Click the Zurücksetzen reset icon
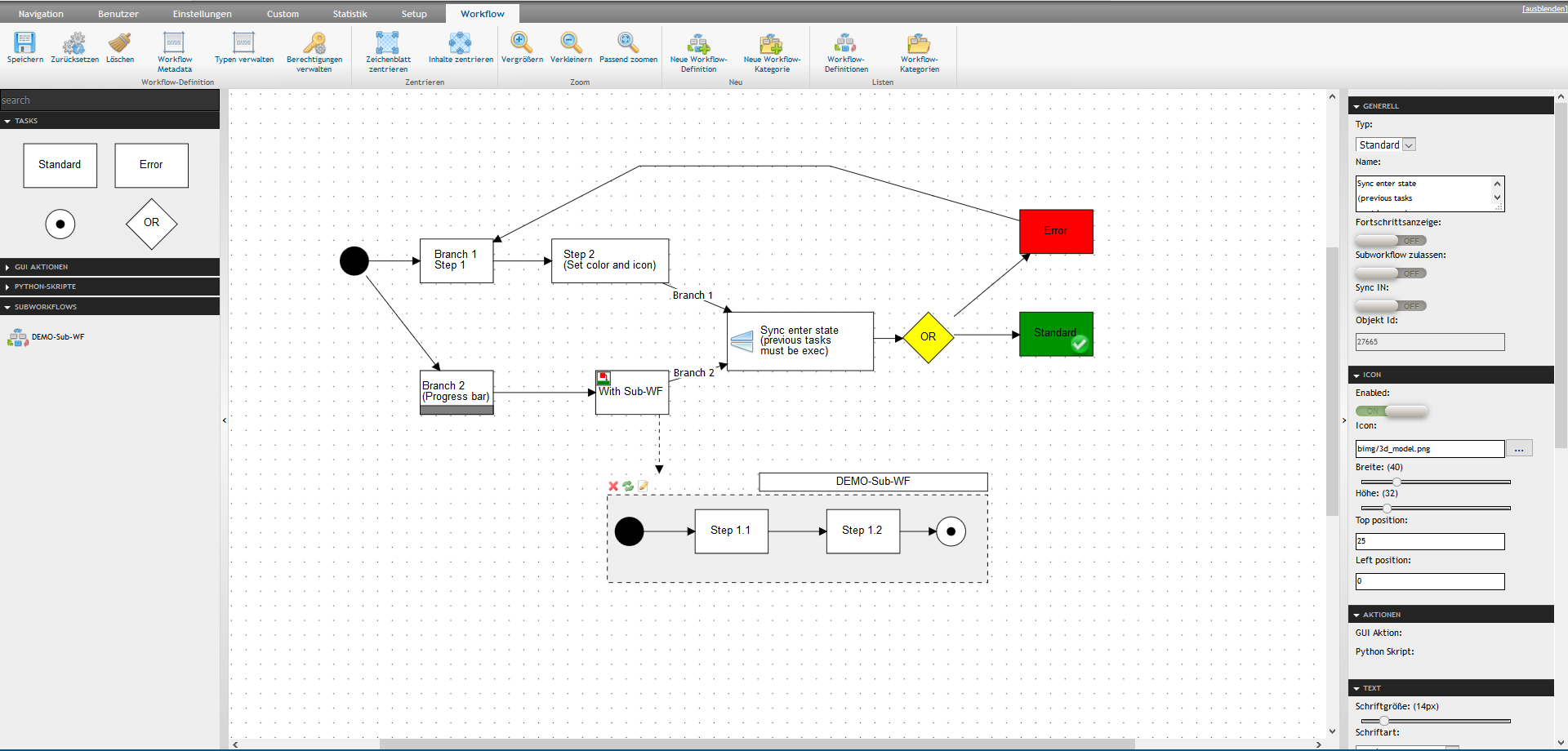The height and width of the screenshot is (751, 1568). (74, 42)
